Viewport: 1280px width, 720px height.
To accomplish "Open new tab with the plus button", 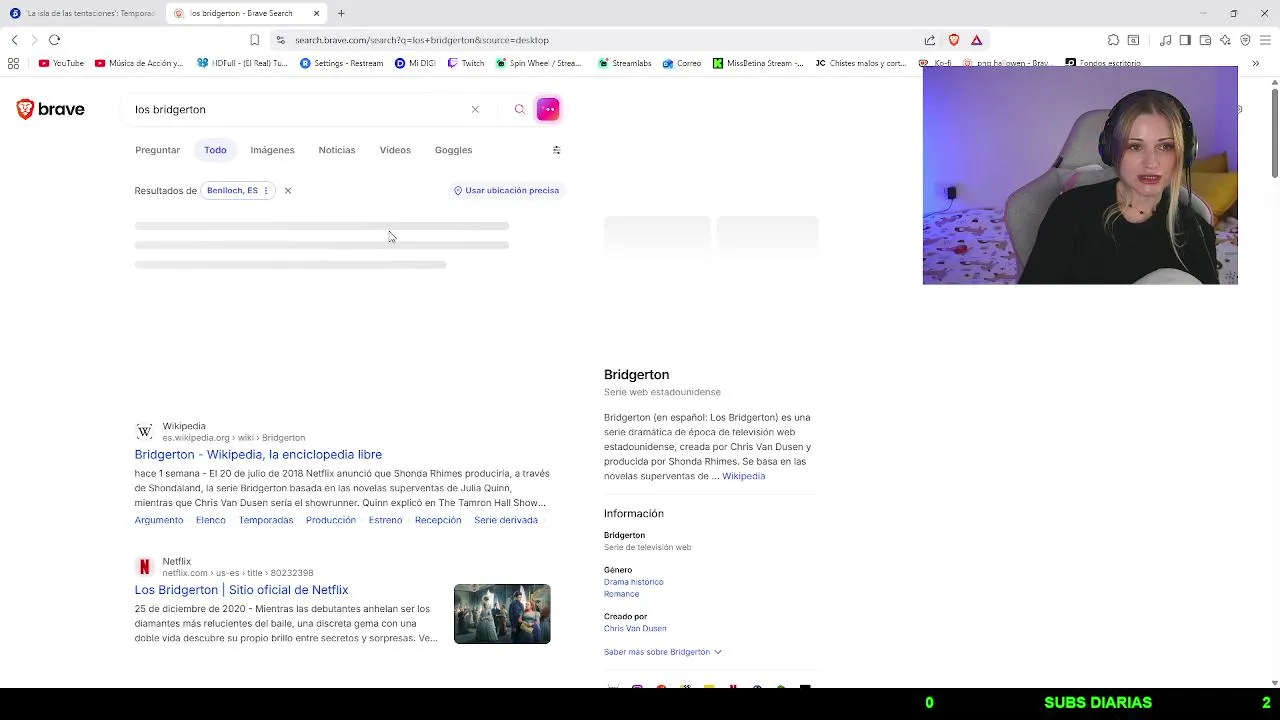I will pyautogui.click(x=341, y=13).
